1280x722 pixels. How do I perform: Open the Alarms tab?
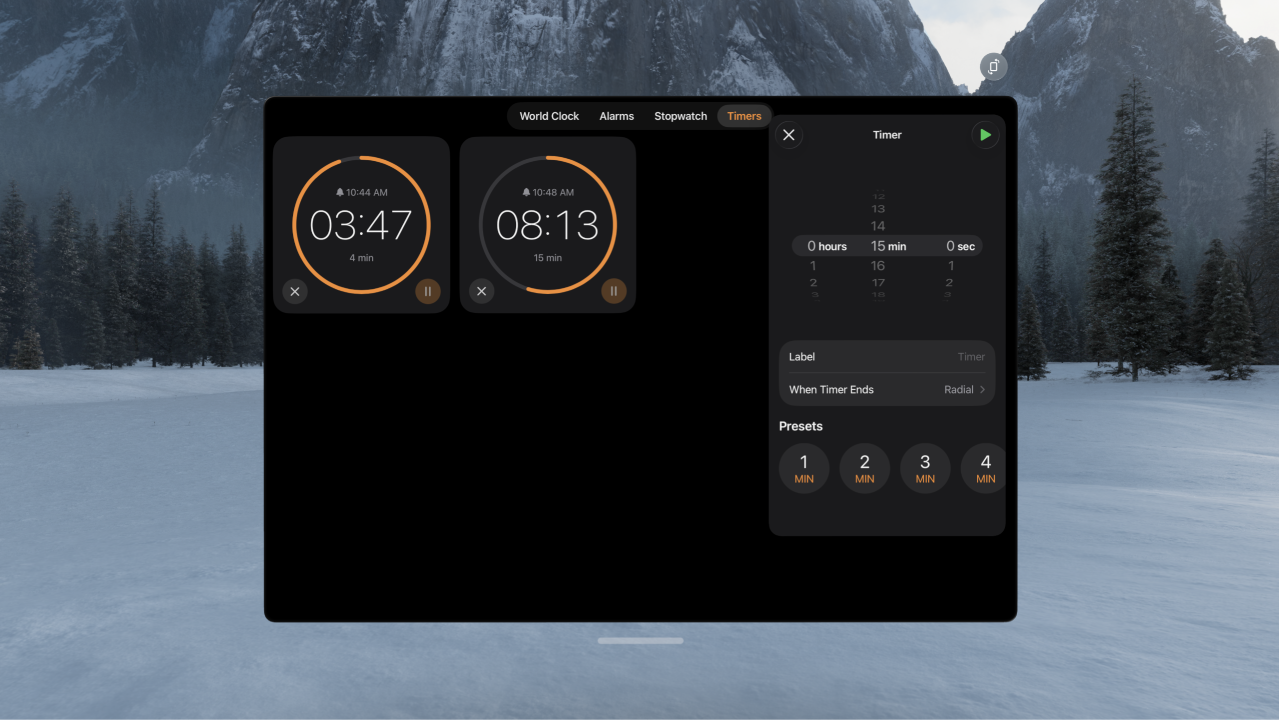click(616, 115)
